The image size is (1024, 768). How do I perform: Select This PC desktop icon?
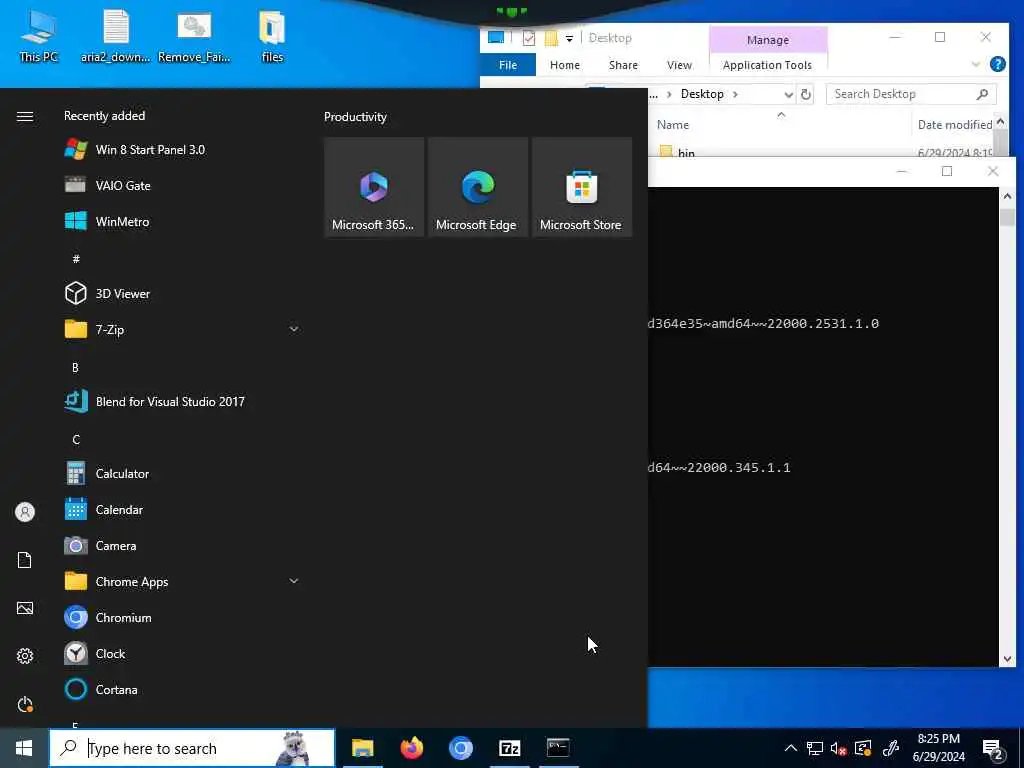coord(38,37)
